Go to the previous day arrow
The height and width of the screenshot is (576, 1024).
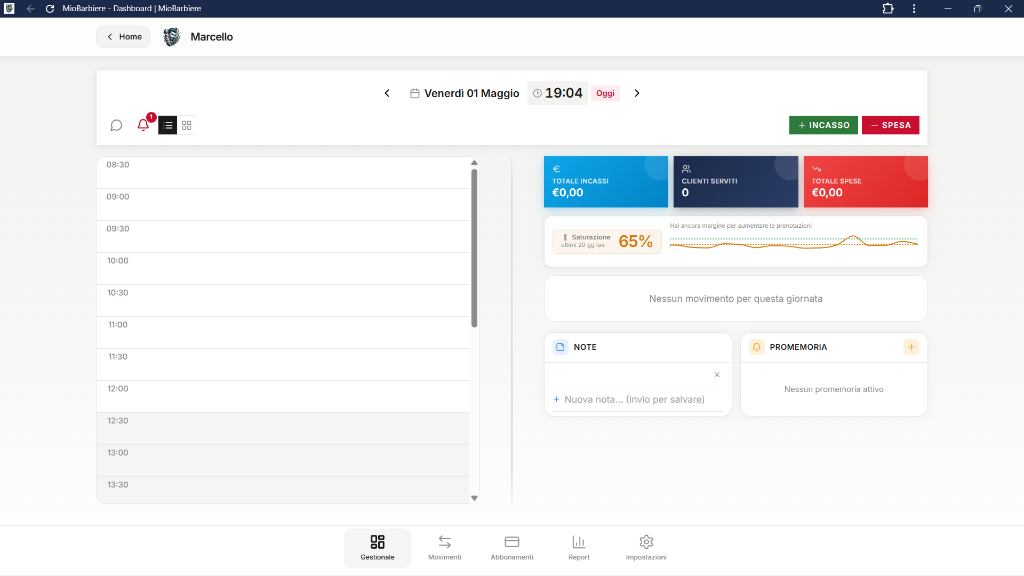(x=387, y=93)
